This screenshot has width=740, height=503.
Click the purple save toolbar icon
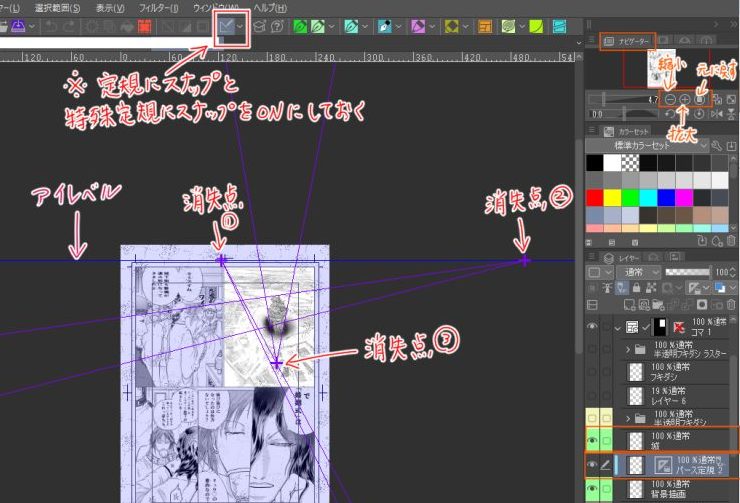point(18,26)
